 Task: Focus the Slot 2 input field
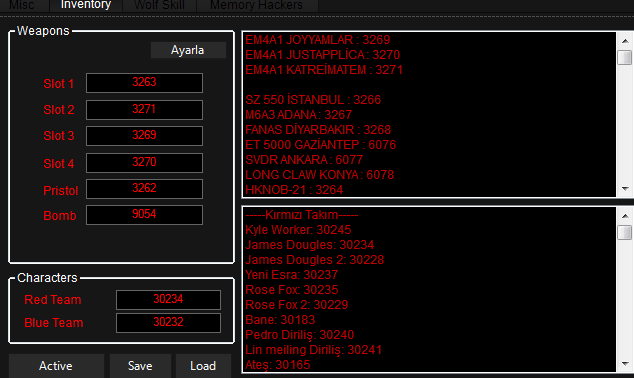pyautogui.click(x=144, y=110)
